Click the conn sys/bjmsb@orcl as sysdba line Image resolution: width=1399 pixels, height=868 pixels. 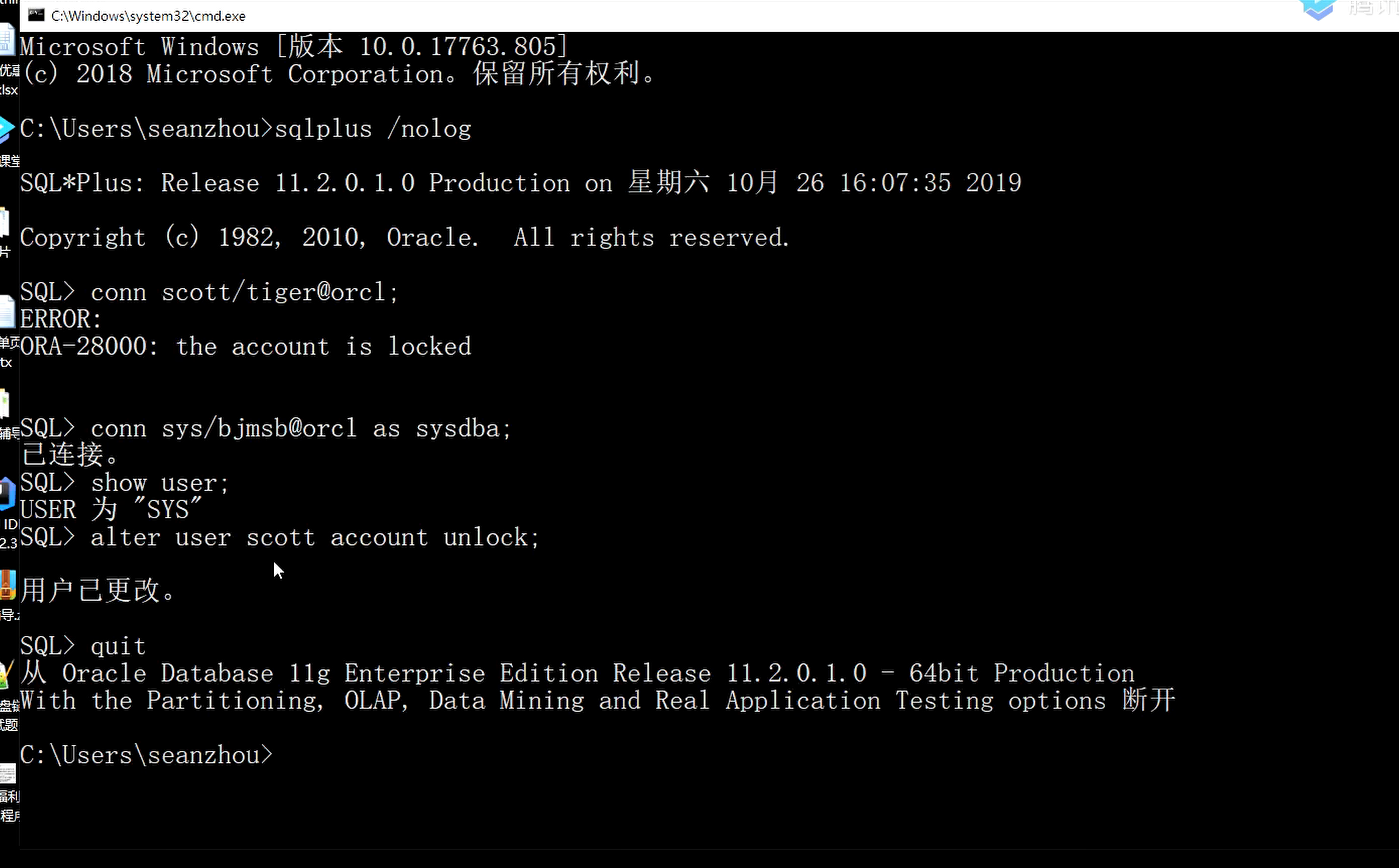tap(301, 428)
